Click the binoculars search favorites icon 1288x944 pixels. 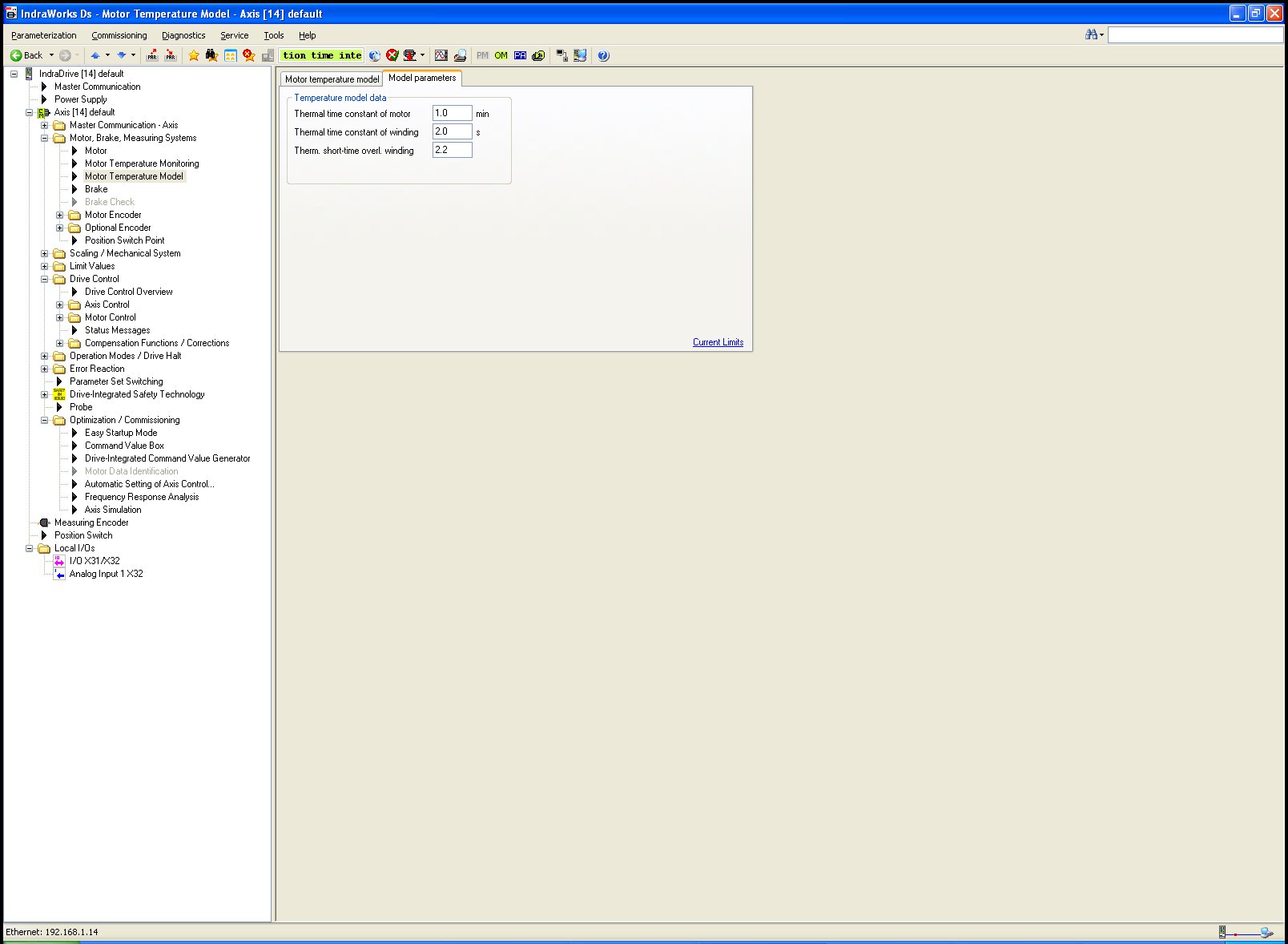pyautogui.click(x=211, y=55)
